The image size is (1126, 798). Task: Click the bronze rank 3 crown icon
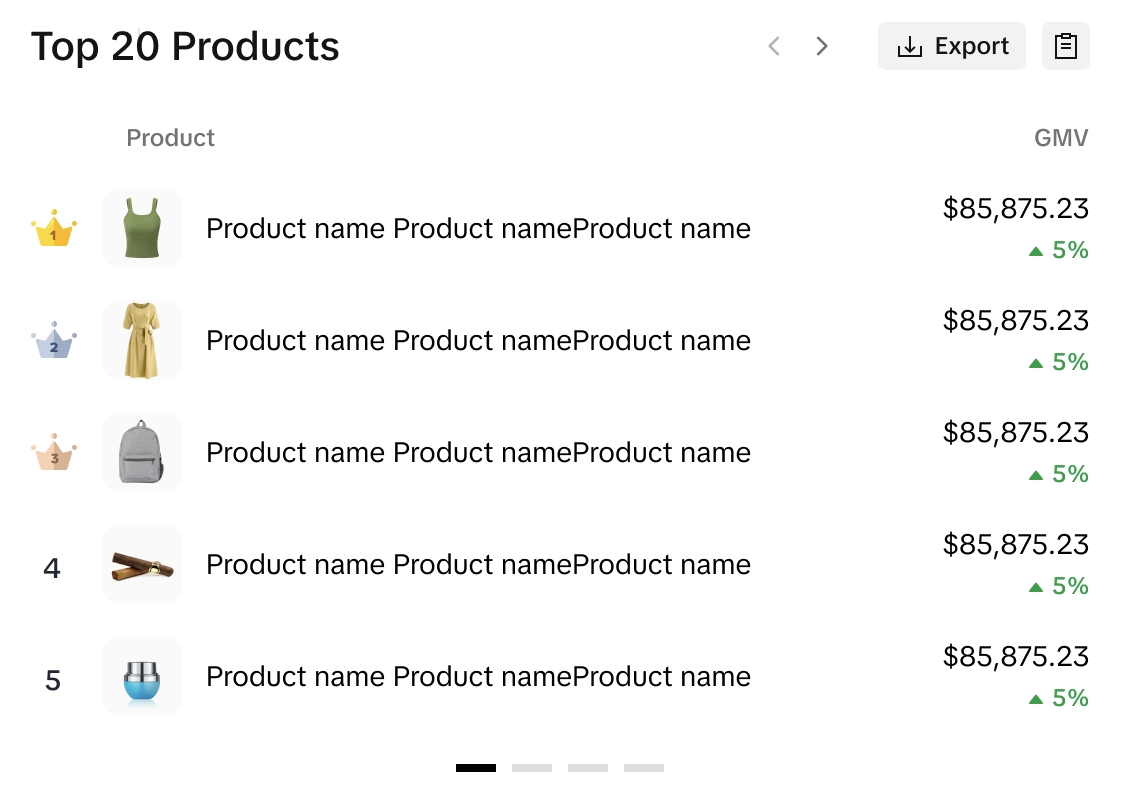coord(54,453)
